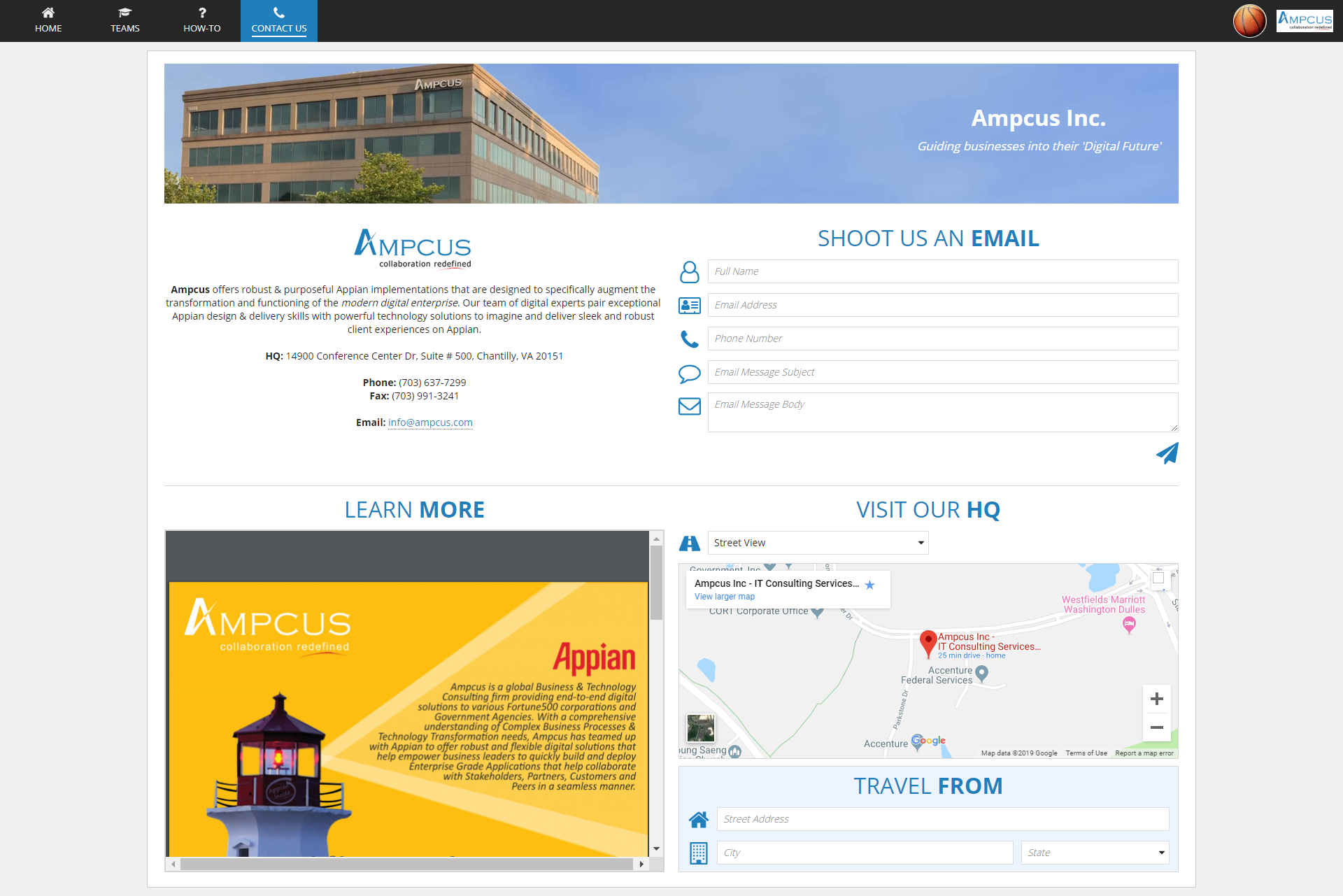Click the Westfields Marriott hotel pin
This screenshot has width=1343, height=896.
(1128, 625)
